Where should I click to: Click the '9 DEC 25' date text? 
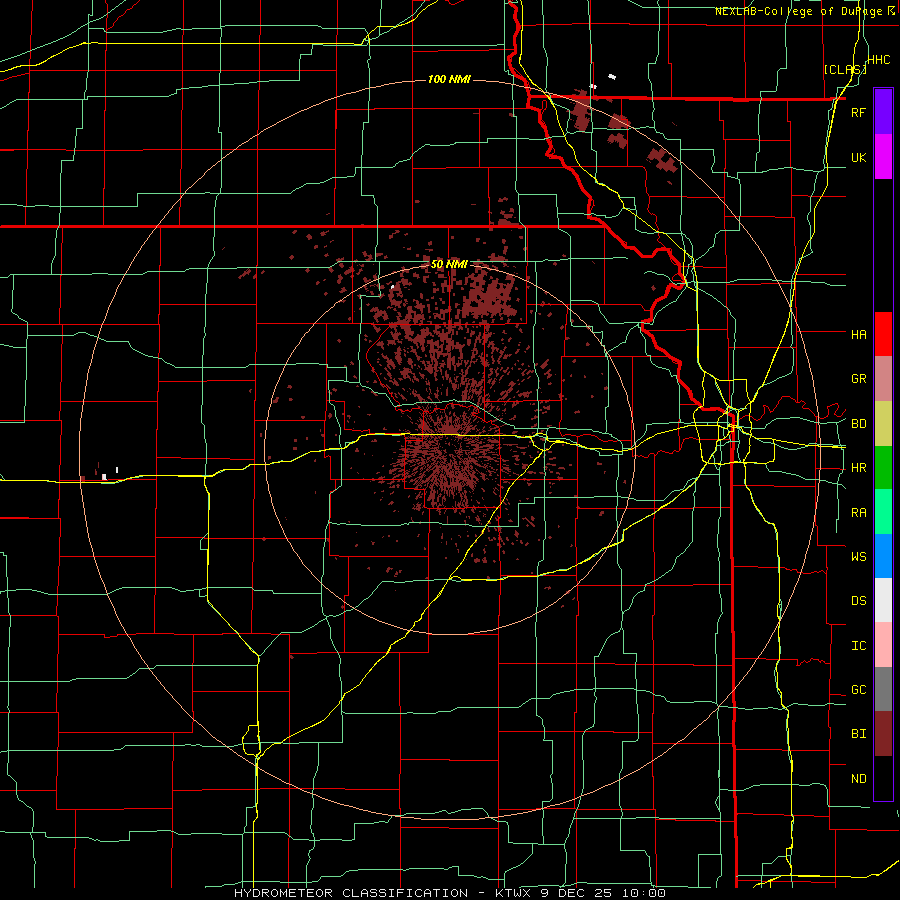578,893
